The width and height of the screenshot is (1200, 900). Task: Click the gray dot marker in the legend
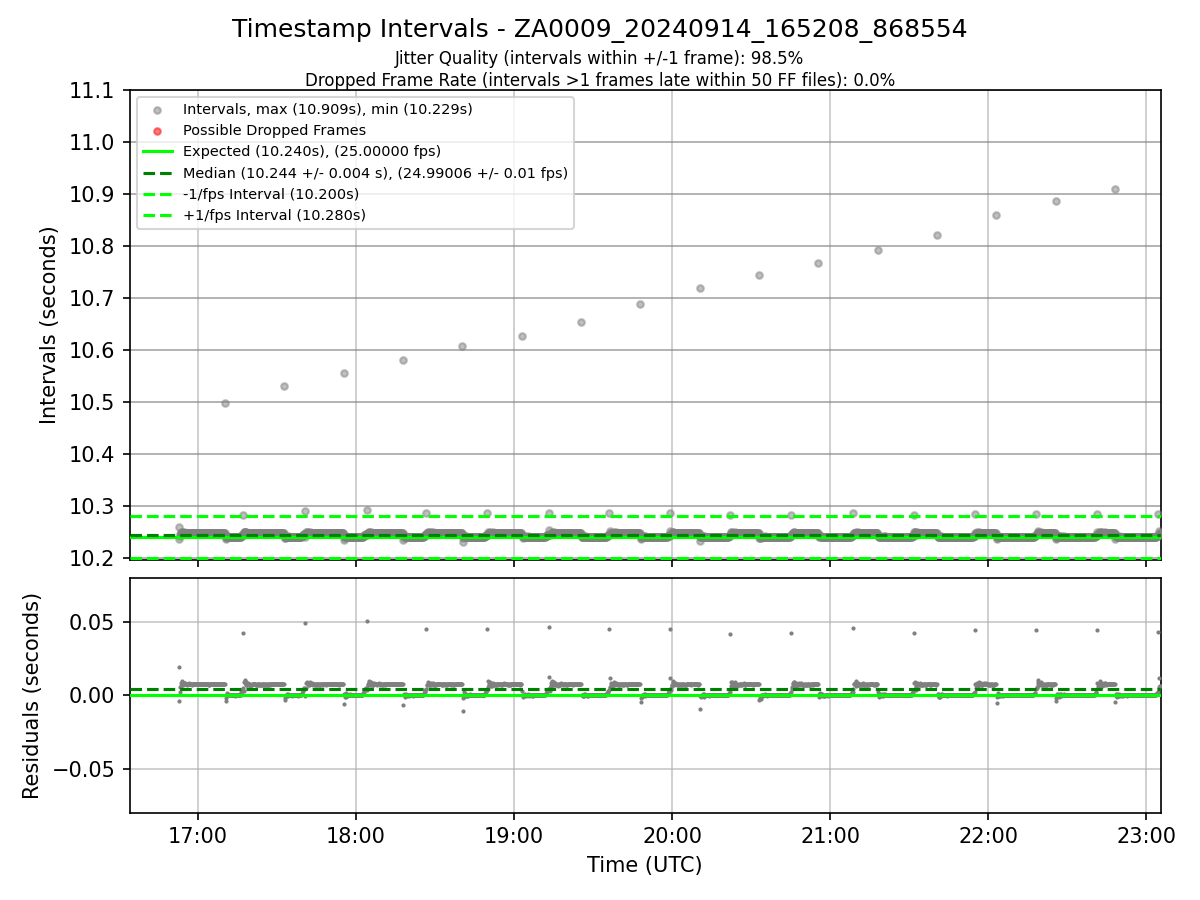point(157,109)
